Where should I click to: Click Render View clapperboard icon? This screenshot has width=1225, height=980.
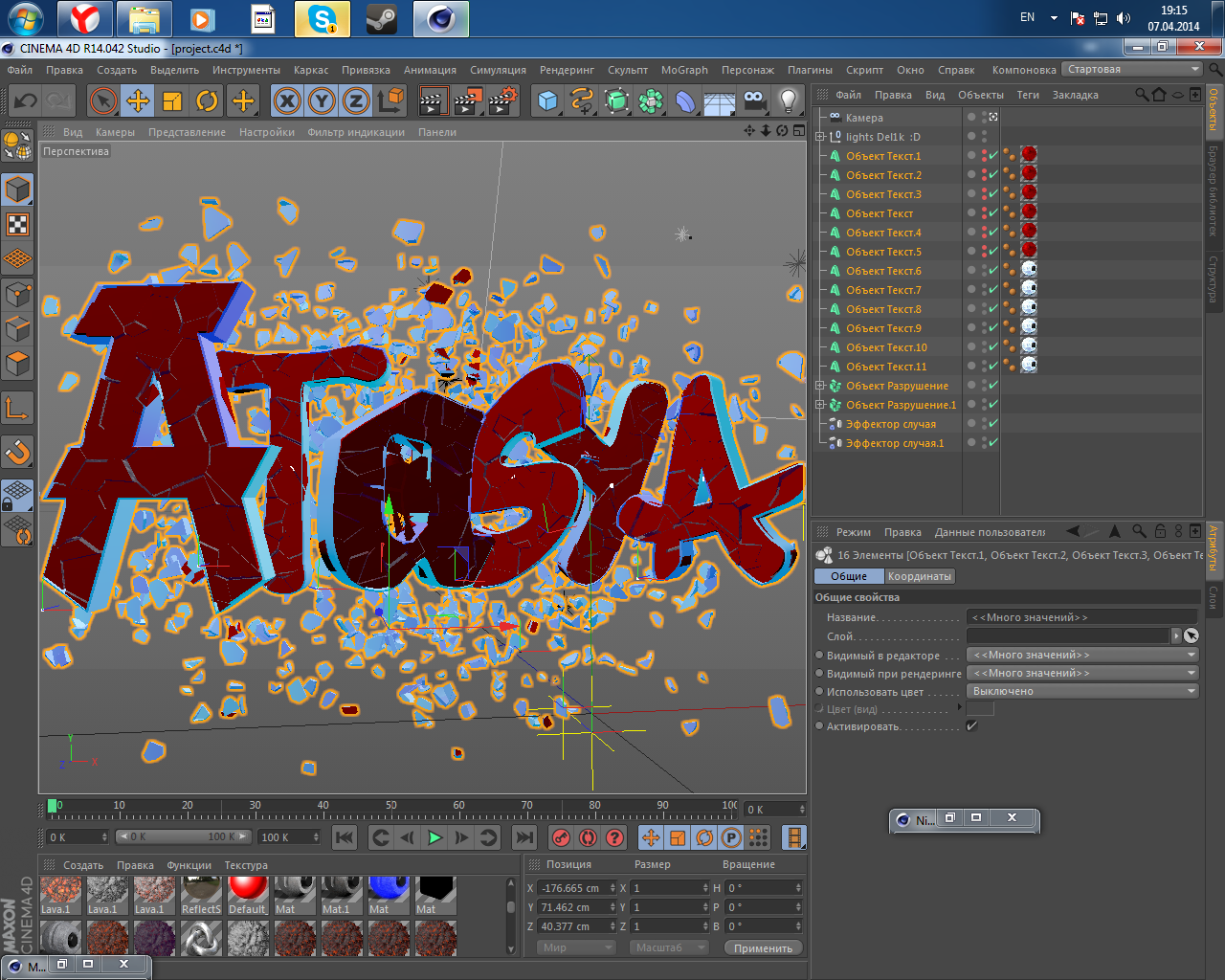click(x=433, y=100)
